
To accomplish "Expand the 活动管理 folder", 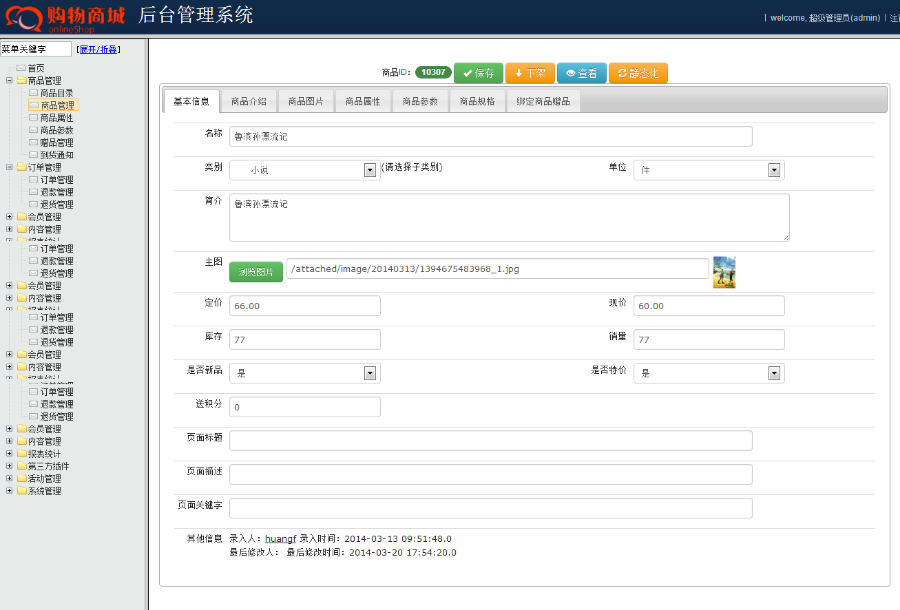I will coord(9,478).
